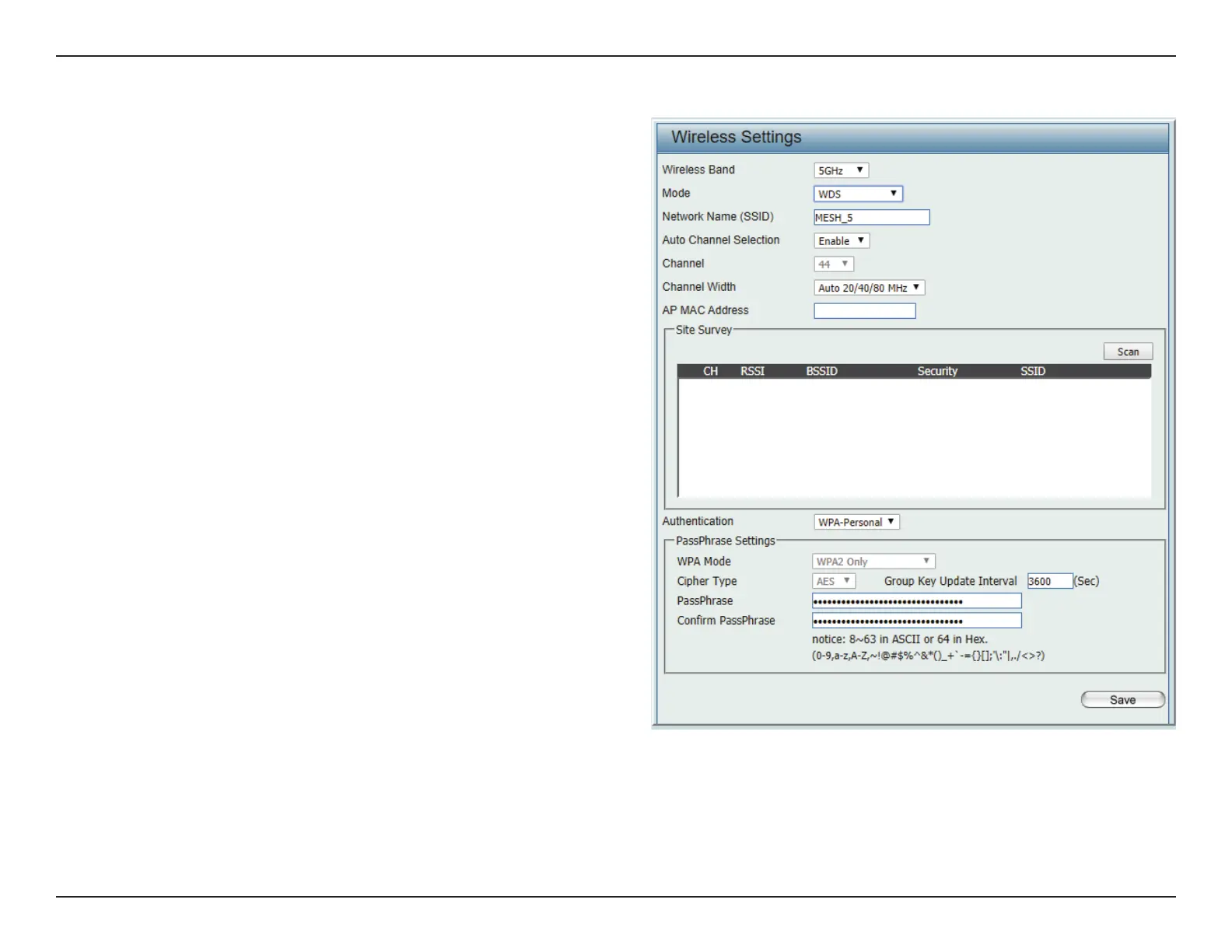This screenshot has height=952, width=1232.
Task: Open the Wireless Band dropdown showing 5GHz
Action: point(841,170)
